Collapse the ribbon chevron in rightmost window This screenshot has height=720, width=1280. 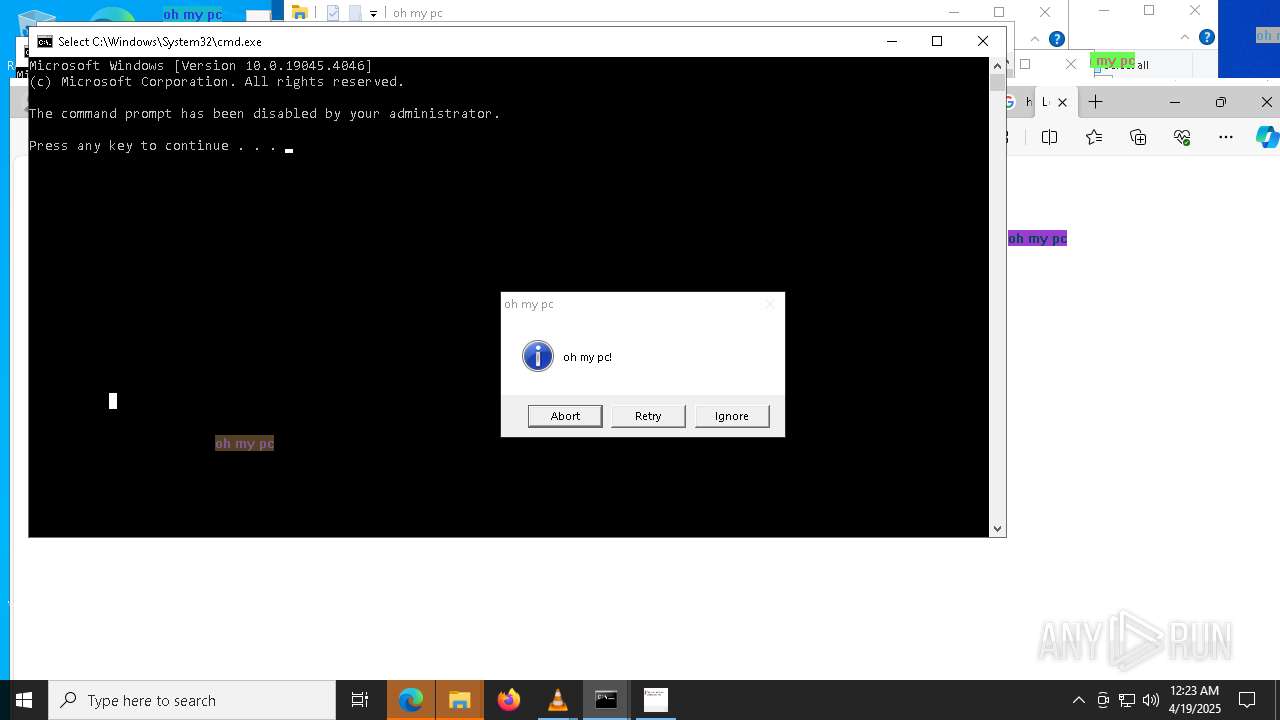point(1185,37)
